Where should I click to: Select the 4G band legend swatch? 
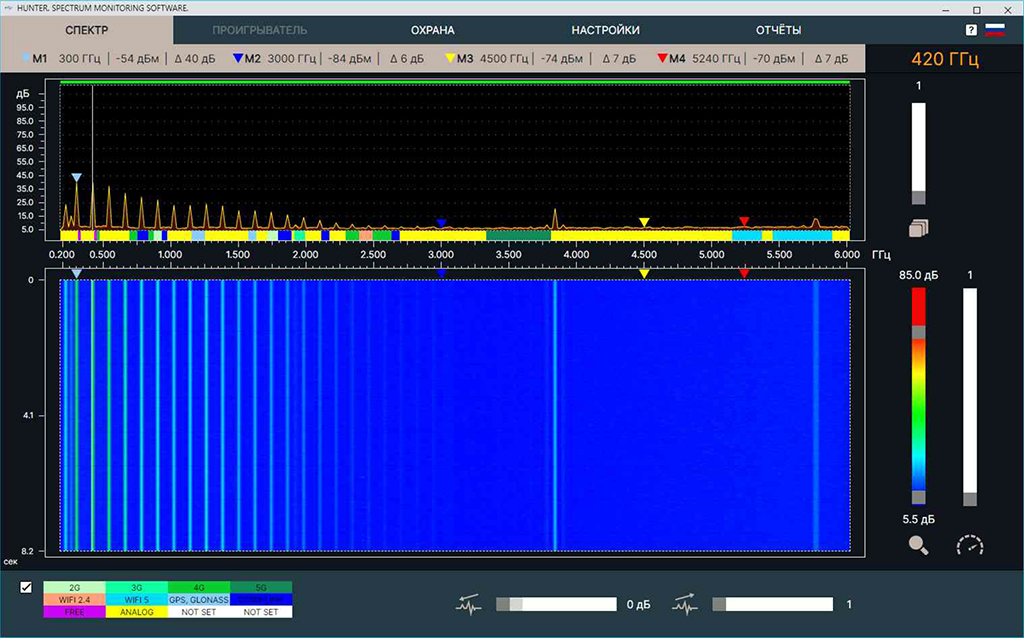(199, 588)
